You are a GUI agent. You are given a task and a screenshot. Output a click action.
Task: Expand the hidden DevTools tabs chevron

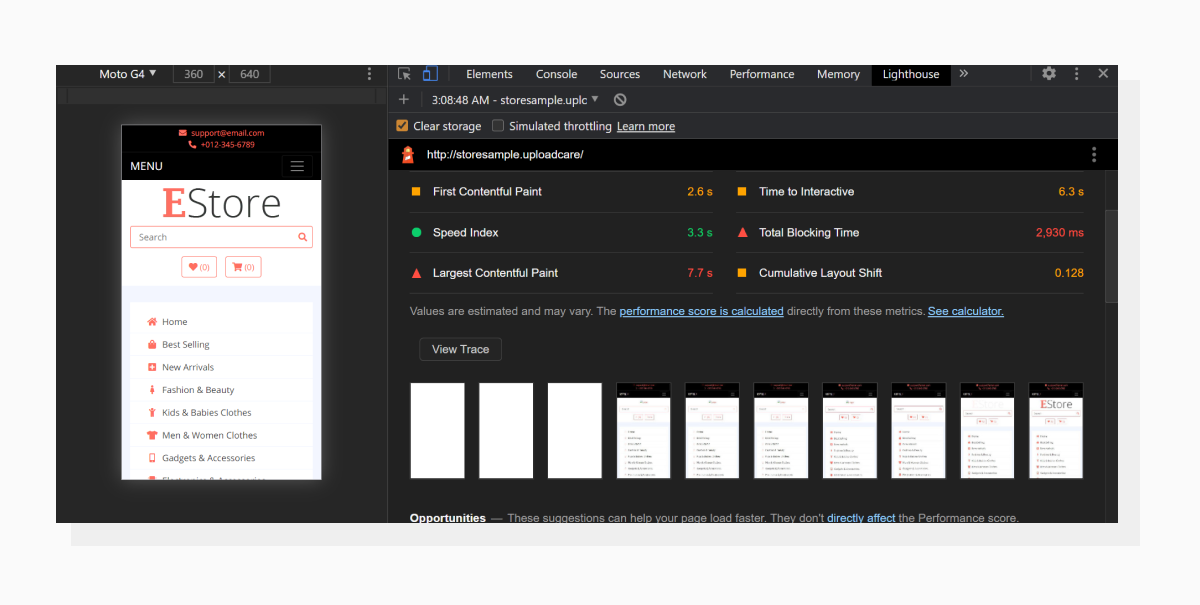(x=962, y=73)
